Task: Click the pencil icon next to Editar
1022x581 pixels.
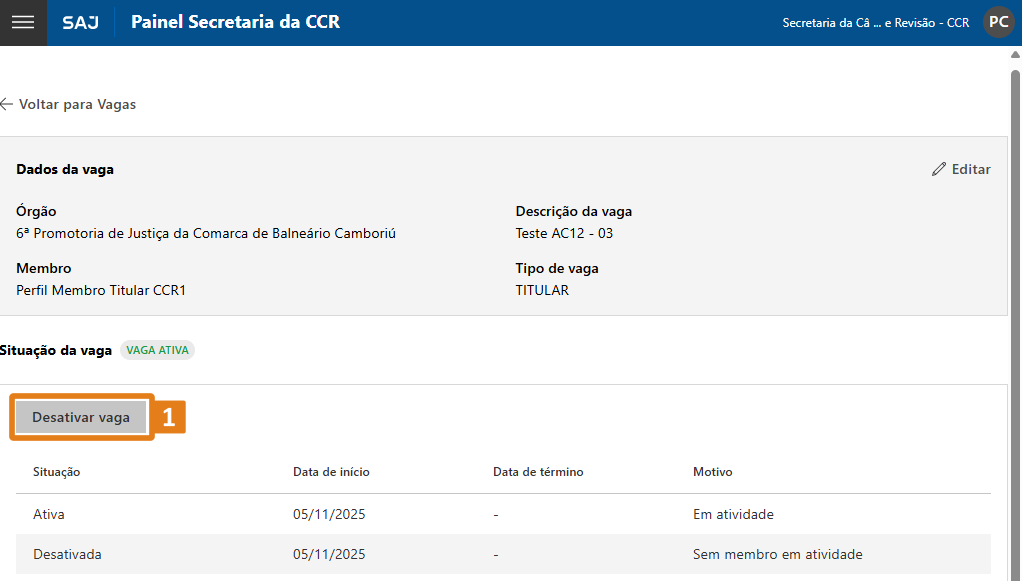Action: (x=938, y=169)
